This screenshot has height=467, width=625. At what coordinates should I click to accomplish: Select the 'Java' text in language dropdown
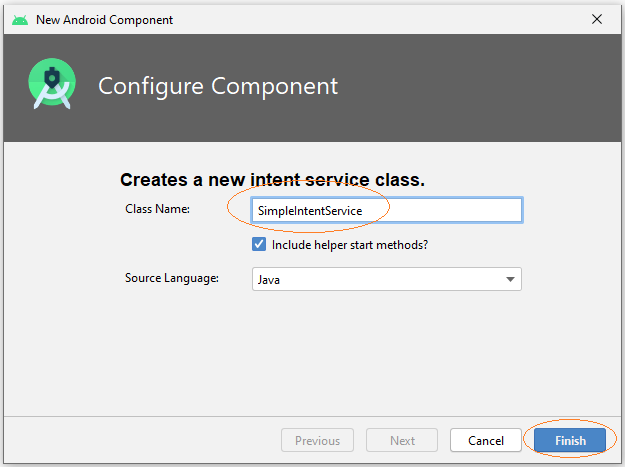click(269, 280)
